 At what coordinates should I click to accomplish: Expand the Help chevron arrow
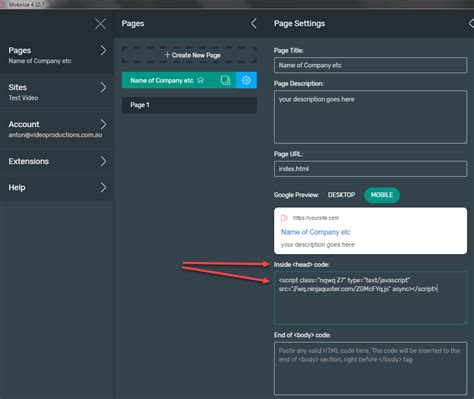103,188
